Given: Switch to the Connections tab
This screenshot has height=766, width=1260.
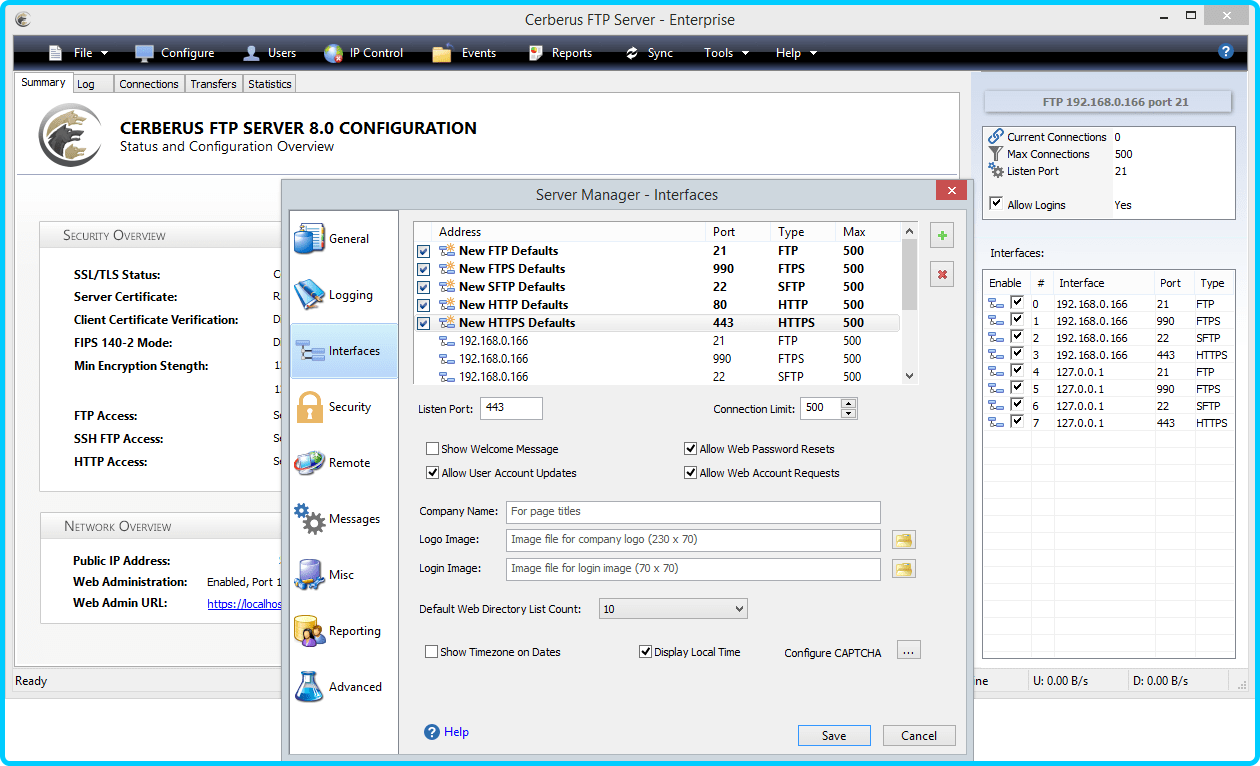Looking at the screenshot, I should point(149,84).
